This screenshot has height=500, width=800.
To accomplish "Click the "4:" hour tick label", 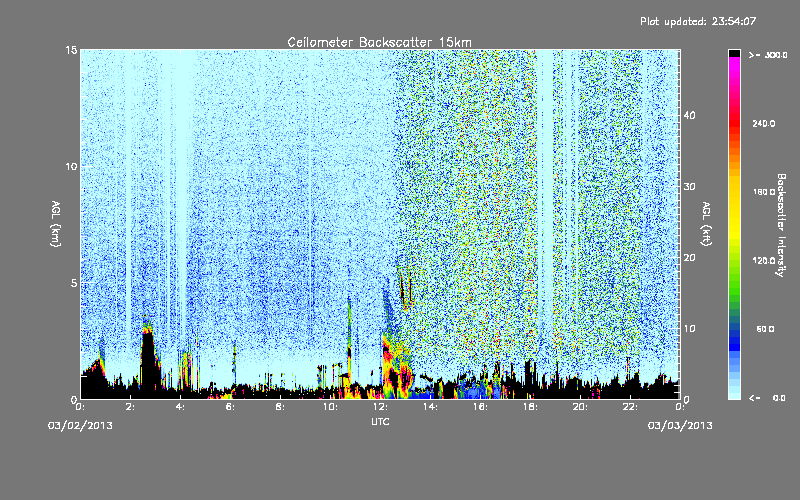I will (180, 407).
